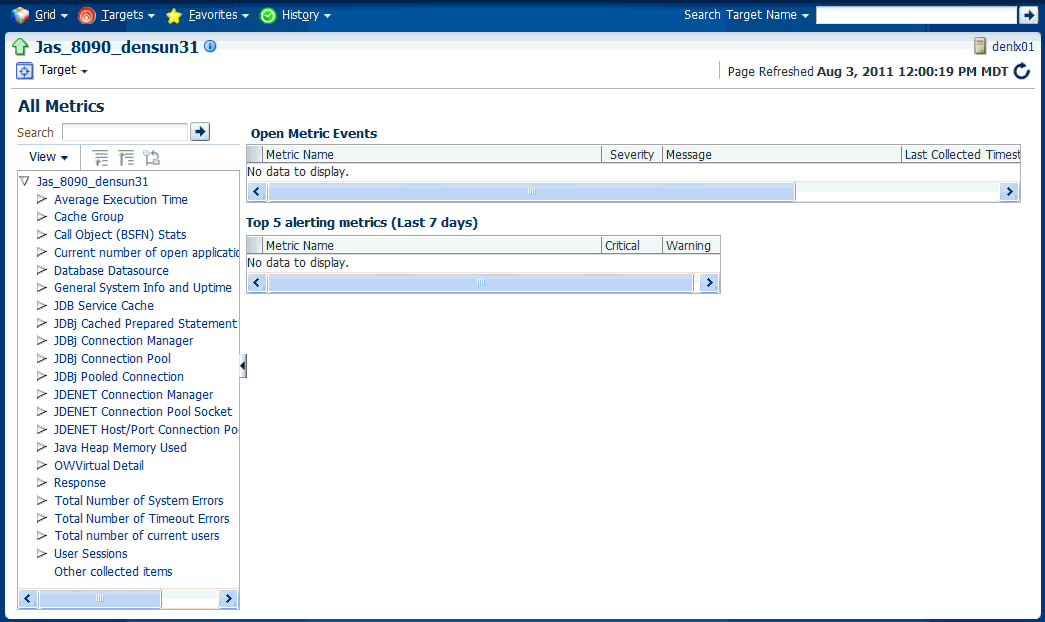Expand the JDB Service Cache node
The height and width of the screenshot is (622, 1045).
42,305
